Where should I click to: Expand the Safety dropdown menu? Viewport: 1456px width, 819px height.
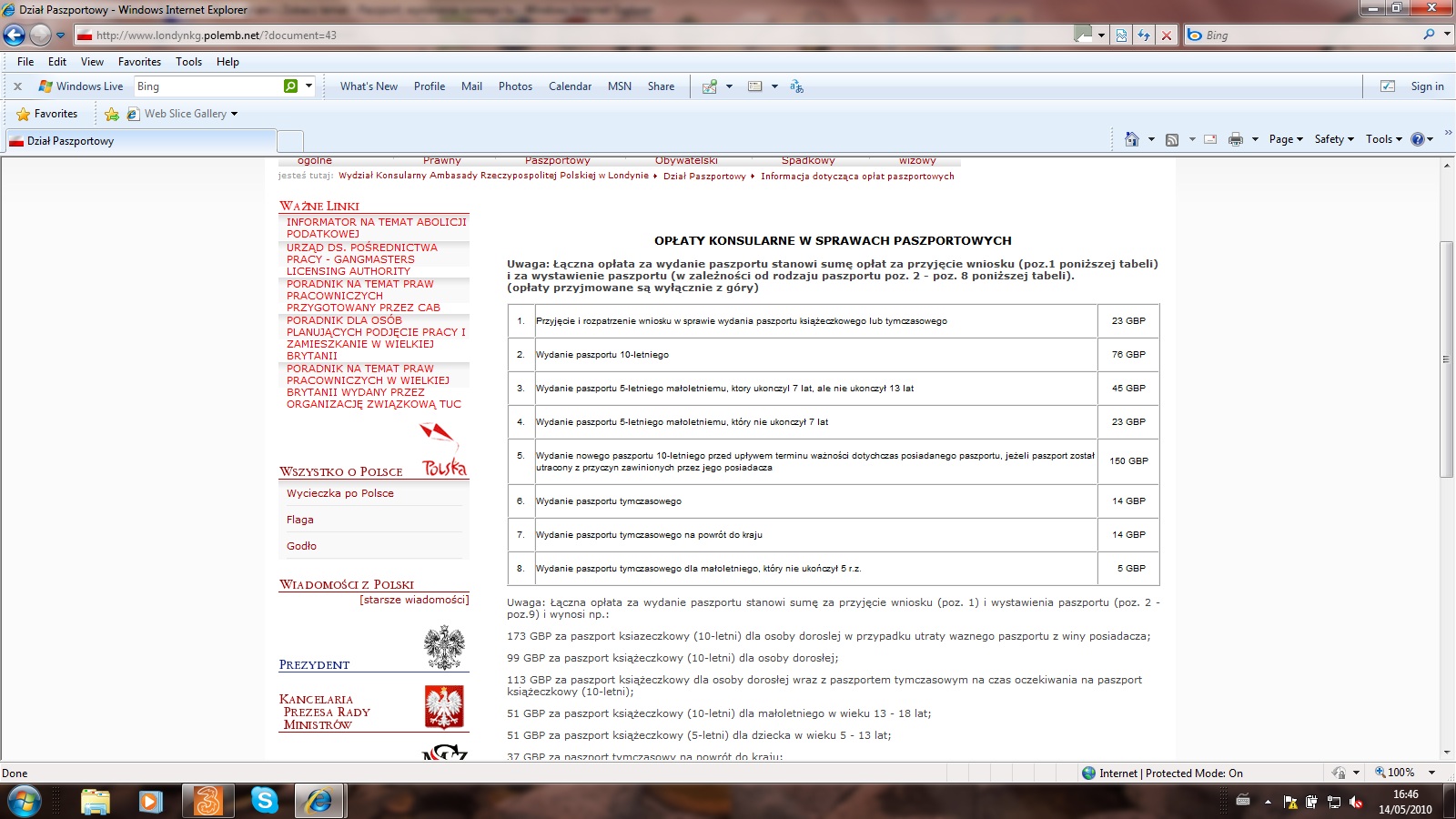[x=1333, y=139]
